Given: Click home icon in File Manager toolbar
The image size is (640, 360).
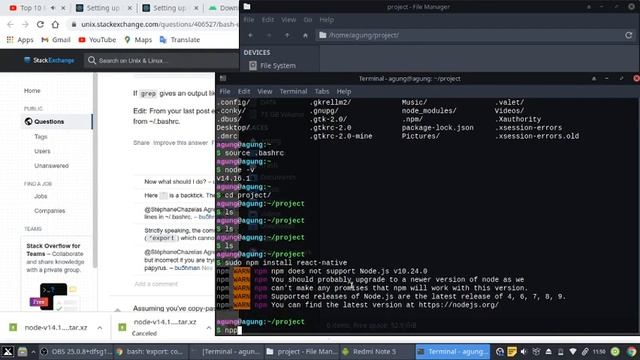Looking at the screenshot, I should click(x=305, y=35).
